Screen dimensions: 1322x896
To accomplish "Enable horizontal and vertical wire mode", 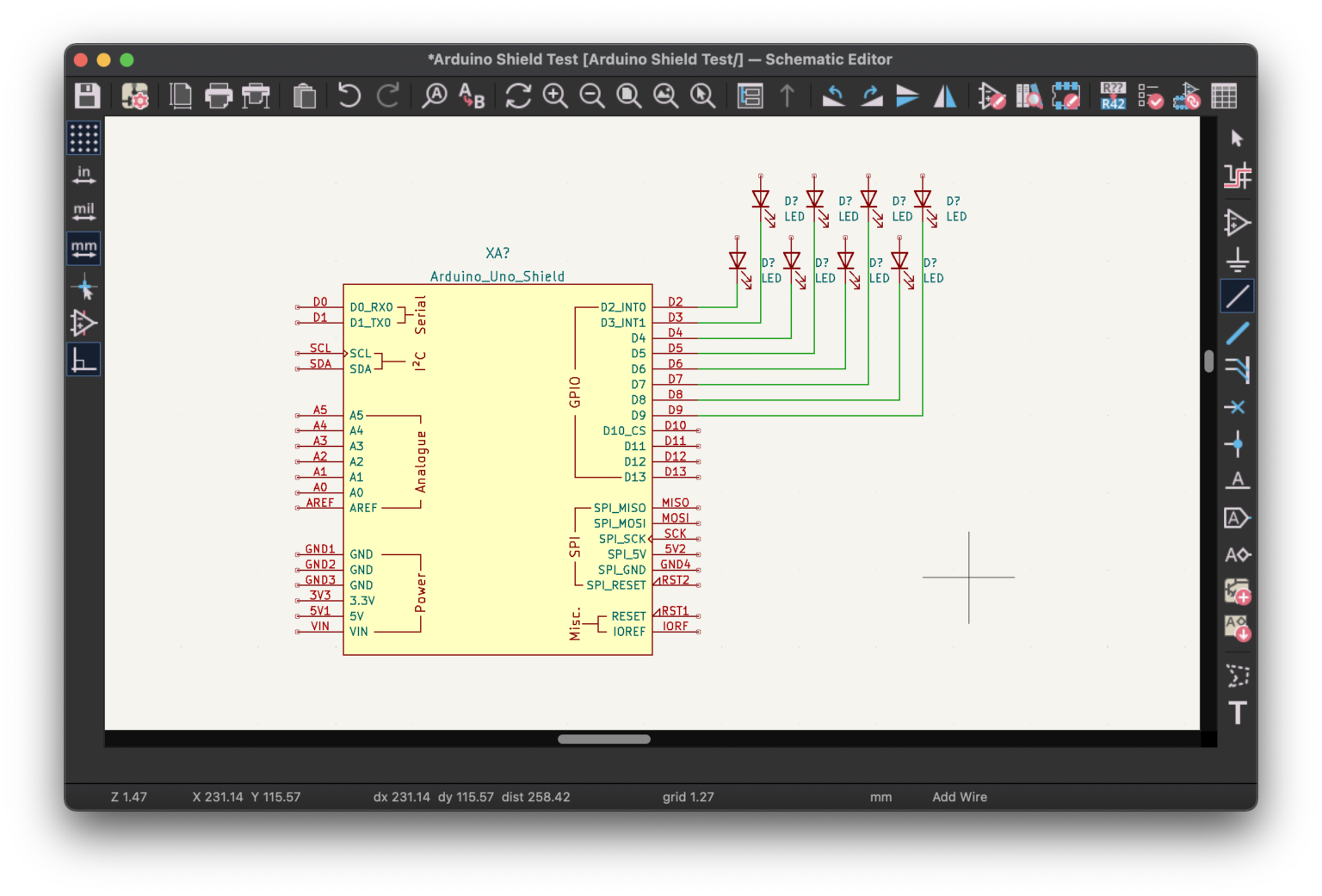I will pyautogui.click(x=83, y=359).
